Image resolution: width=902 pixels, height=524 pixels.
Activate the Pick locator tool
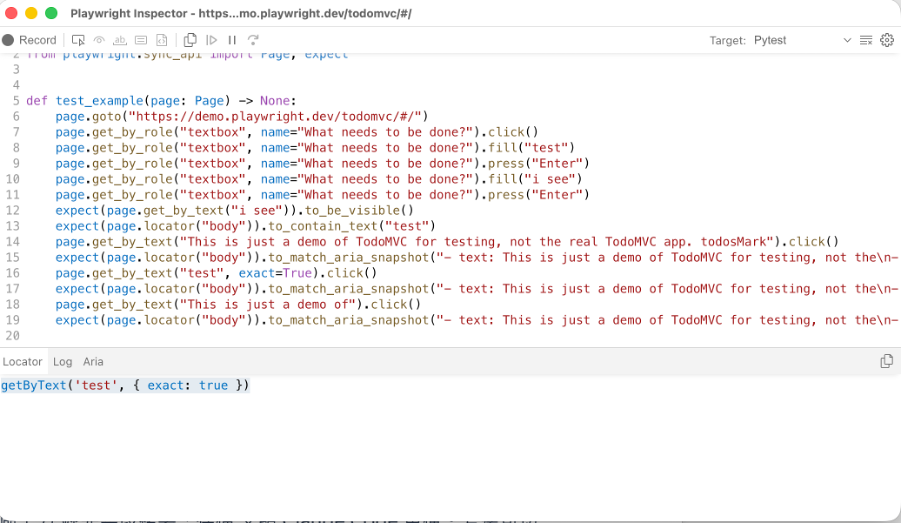pos(78,40)
